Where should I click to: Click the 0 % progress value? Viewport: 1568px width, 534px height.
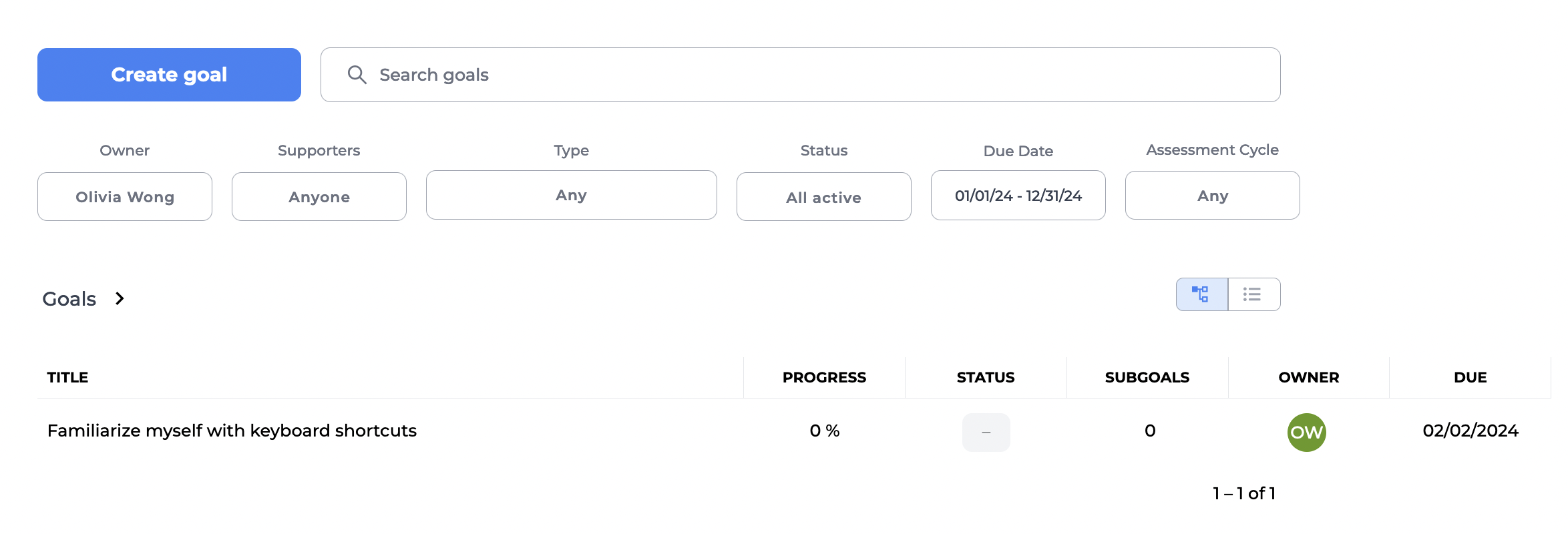click(824, 431)
